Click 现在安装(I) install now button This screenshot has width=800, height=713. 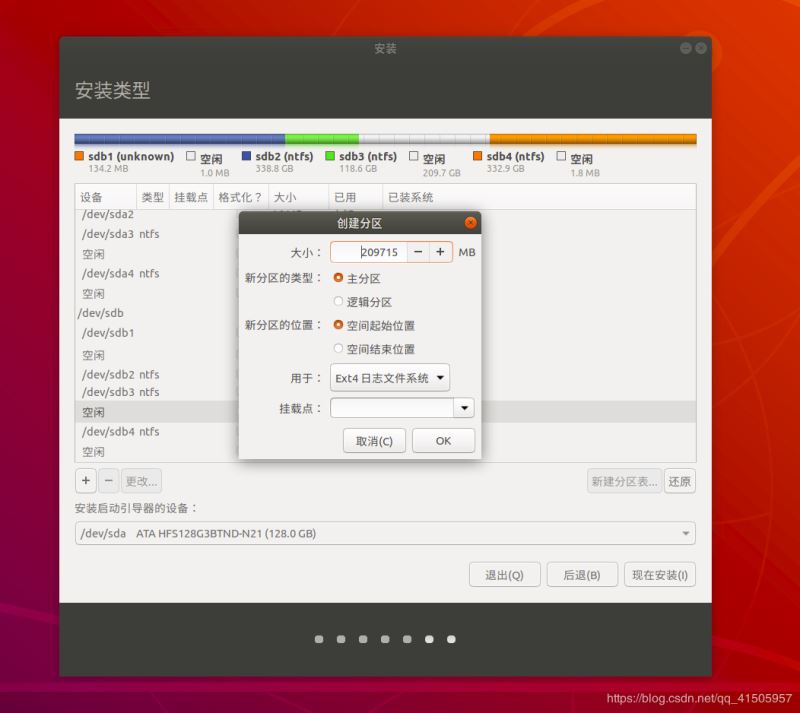tap(660, 575)
